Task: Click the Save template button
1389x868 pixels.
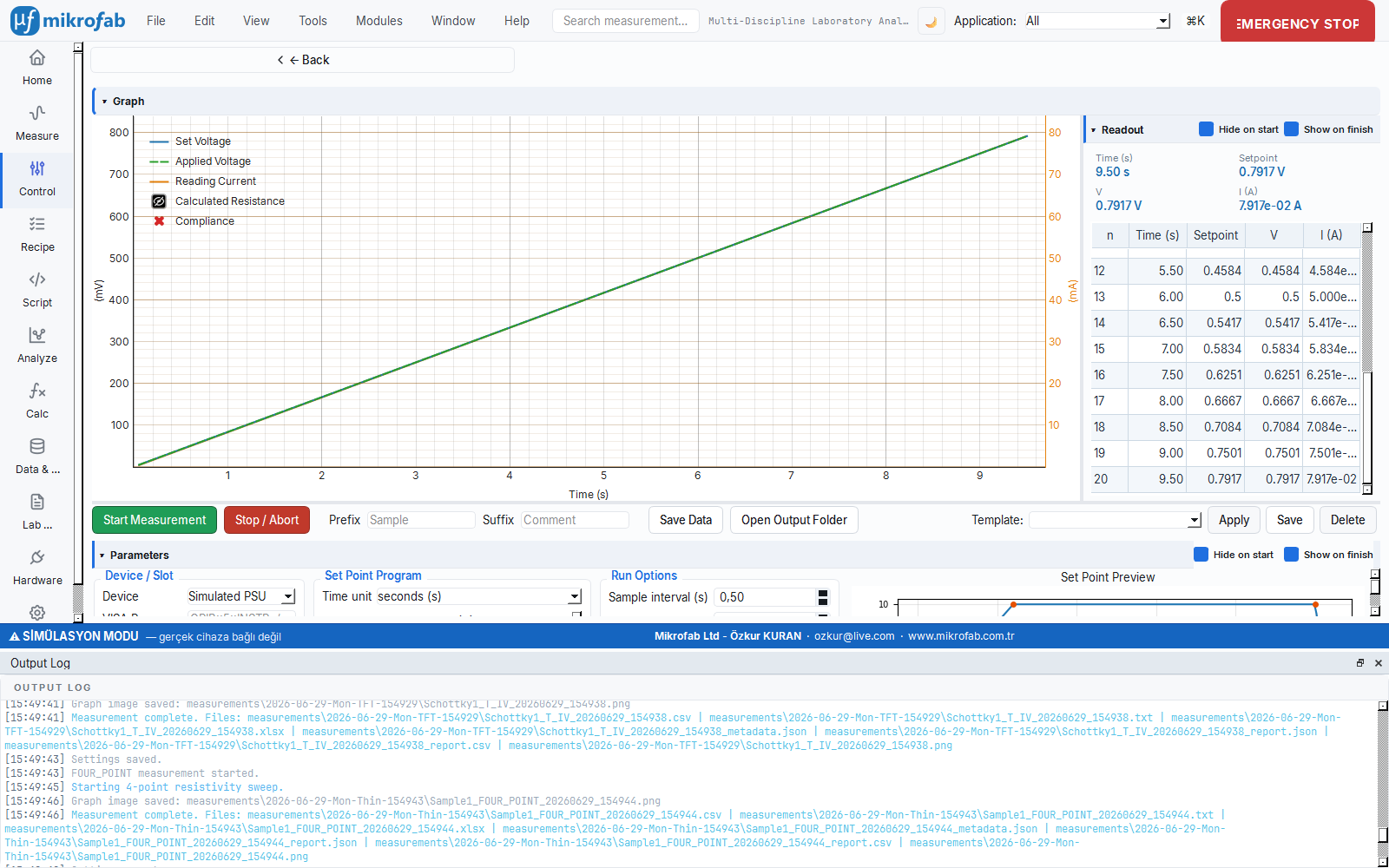Action: 1289,520
